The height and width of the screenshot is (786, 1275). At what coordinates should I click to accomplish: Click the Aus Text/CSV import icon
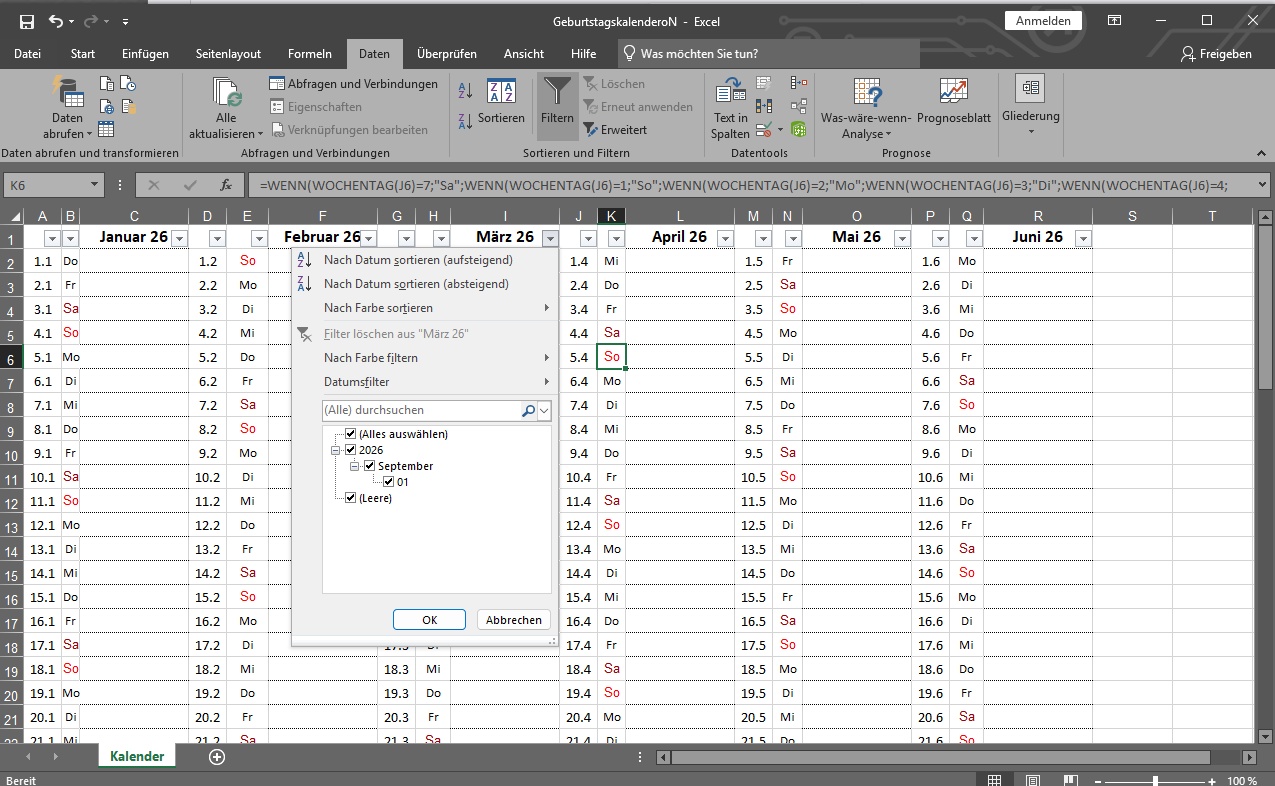(x=107, y=85)
